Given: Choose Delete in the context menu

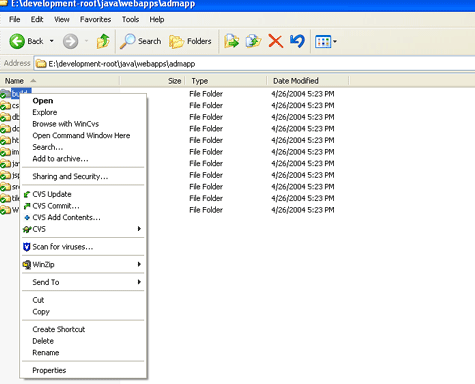Looking at the screenshot, I should pyautogui.click(x=83, y=341).
